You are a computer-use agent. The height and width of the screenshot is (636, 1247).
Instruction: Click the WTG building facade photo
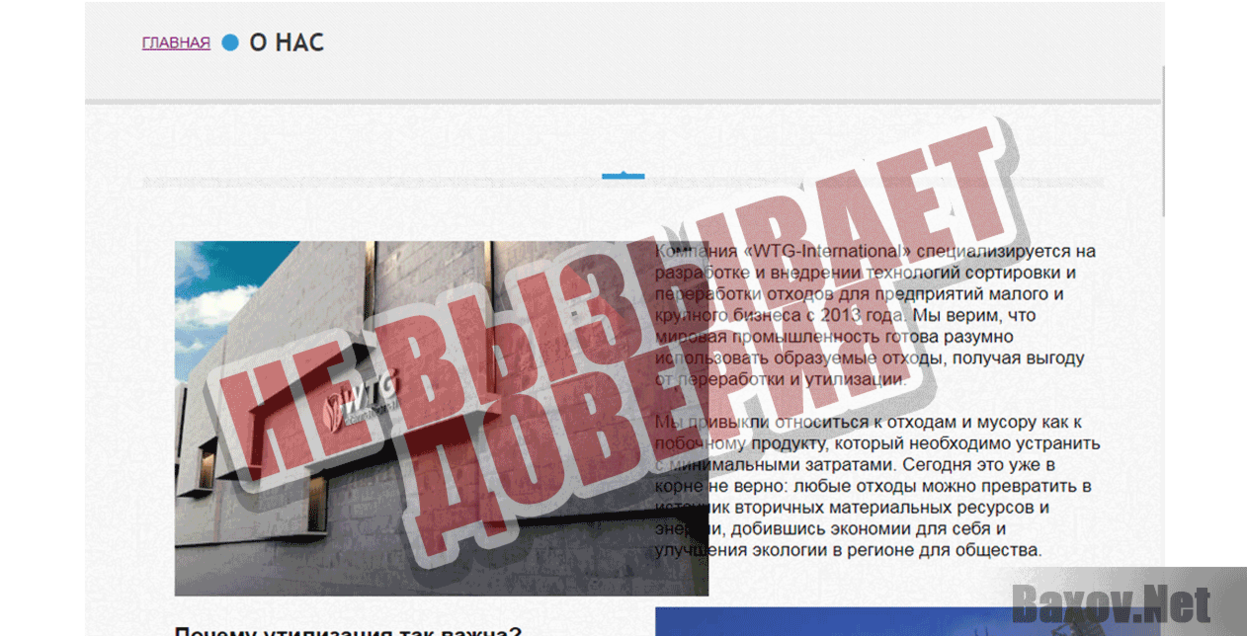pos(441,418)
